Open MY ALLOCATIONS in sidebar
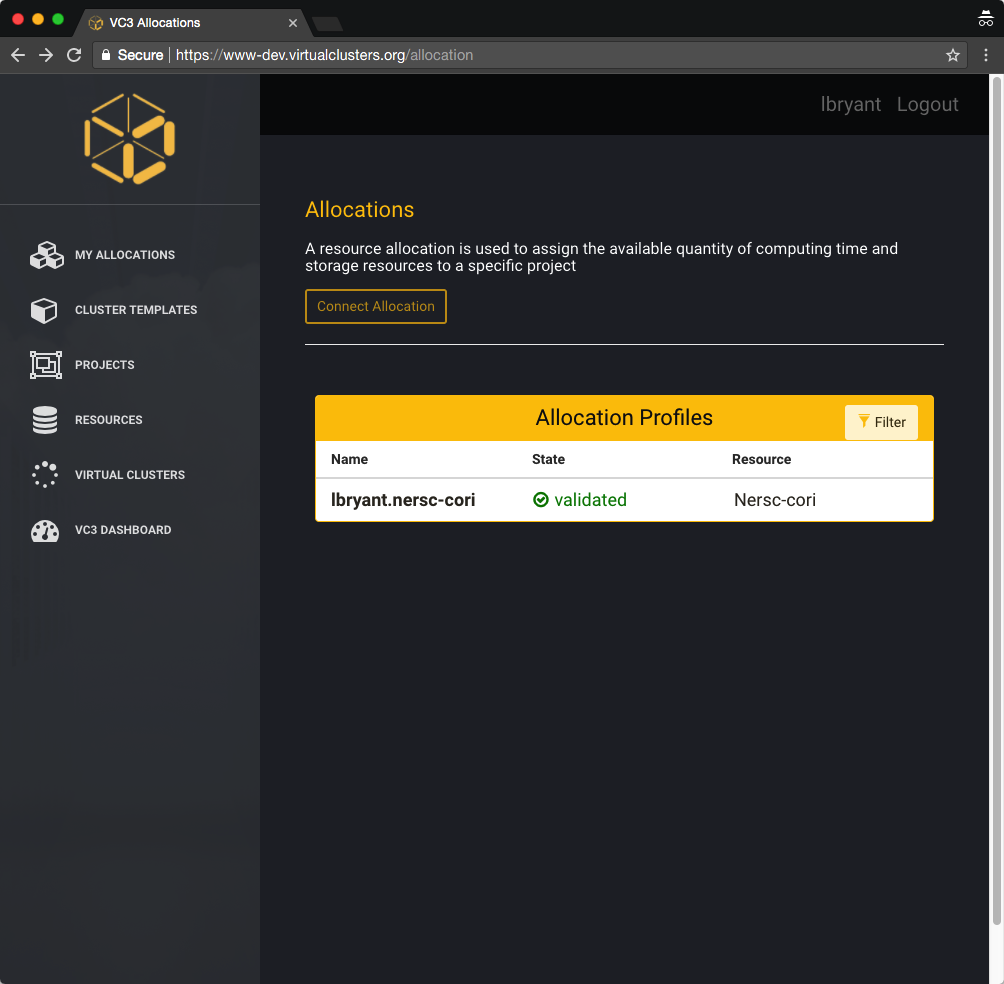The image size is (1004, 984). tap(125, 255)
